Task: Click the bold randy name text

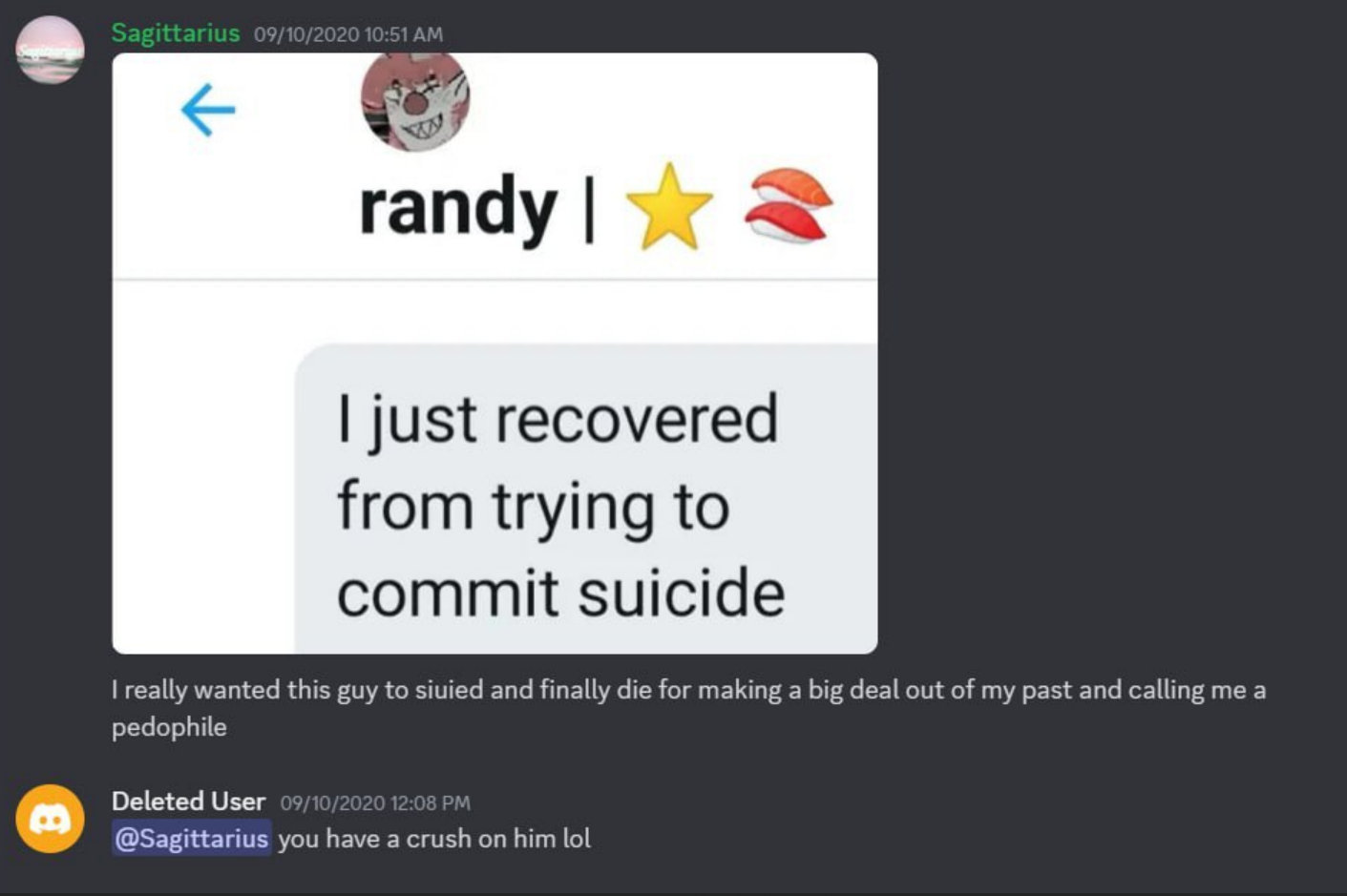Action: (x=458, y=207)
